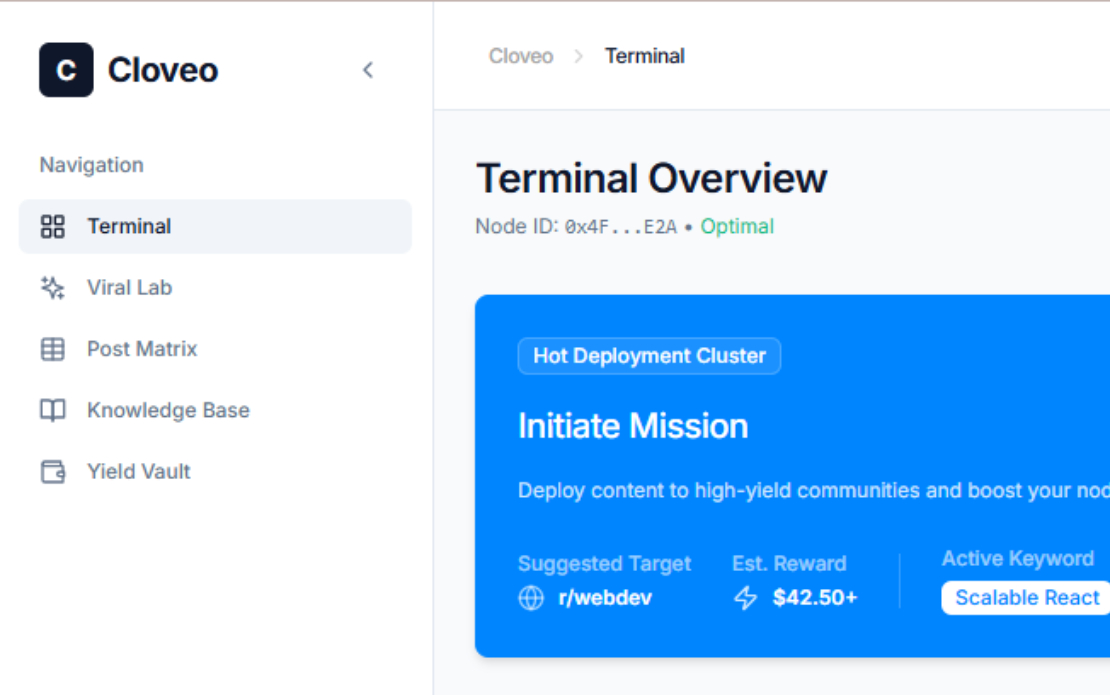
Task: Click the Terminal grid icon in sidebar
Action: click(x=52, y=226)
